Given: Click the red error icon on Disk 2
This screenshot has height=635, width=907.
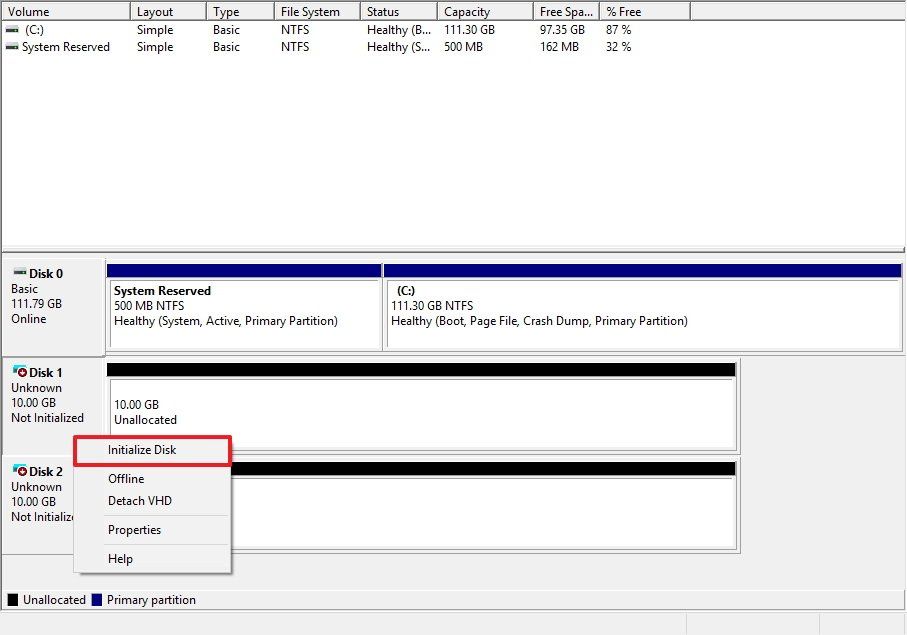Looking at the screenshot, I should pos(21,470).
